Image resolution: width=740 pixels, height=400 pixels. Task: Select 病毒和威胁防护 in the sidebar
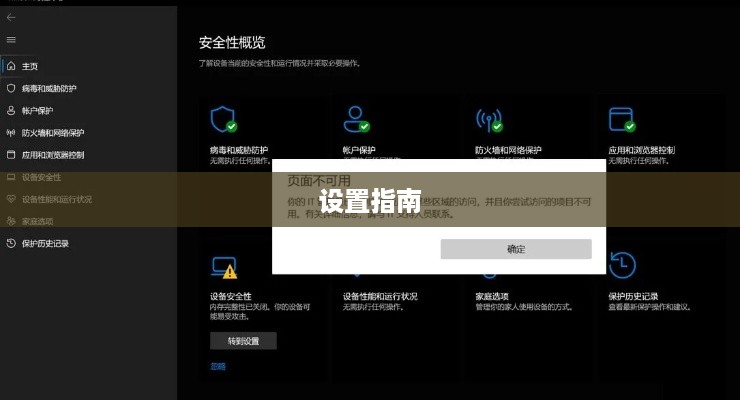(x=49, y=88)
